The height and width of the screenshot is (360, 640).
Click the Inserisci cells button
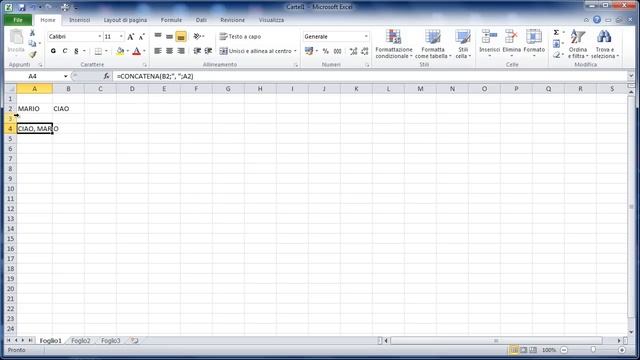coord(489,43)
